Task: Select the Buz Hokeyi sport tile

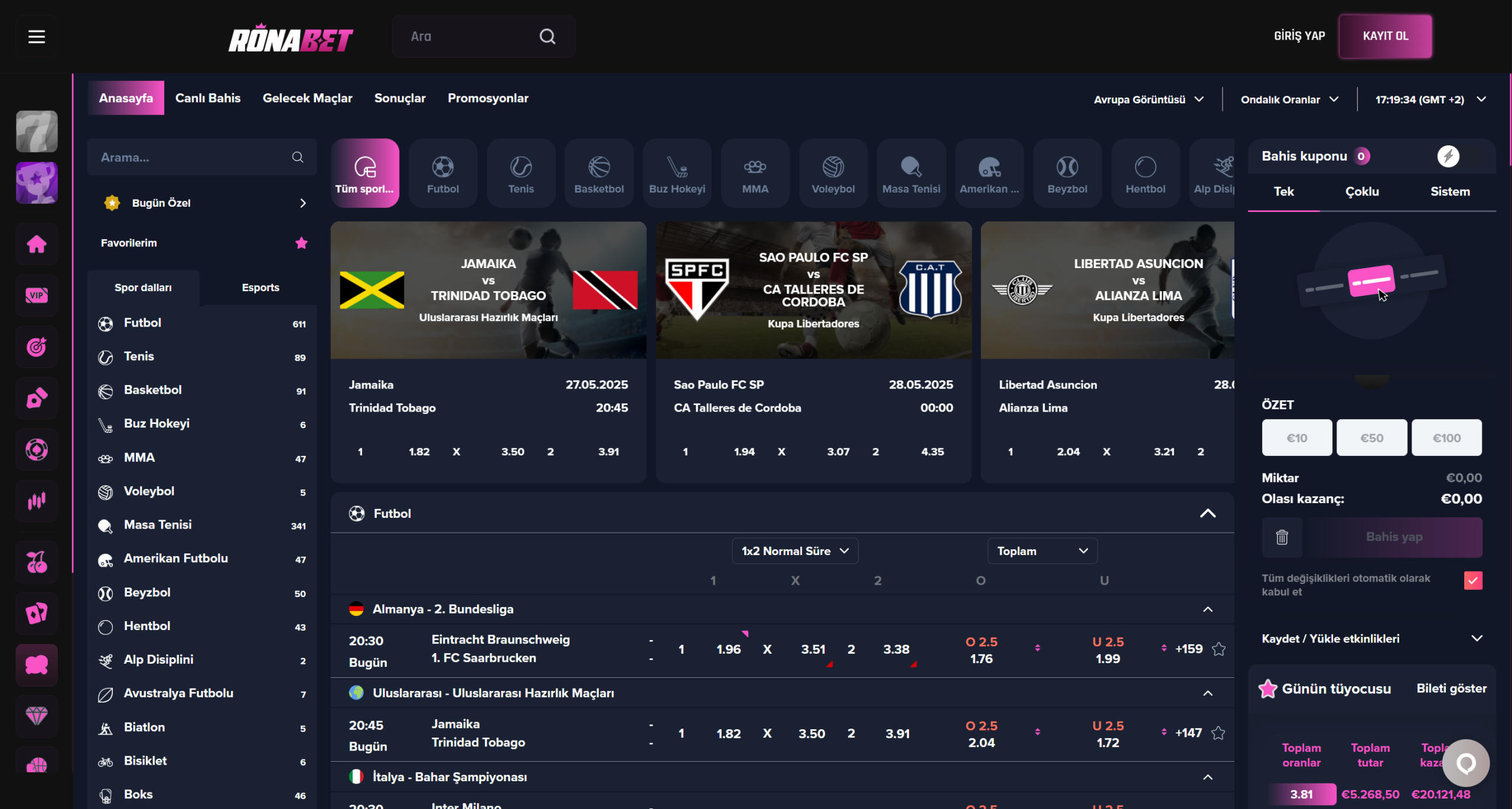Action: point(677,173)
